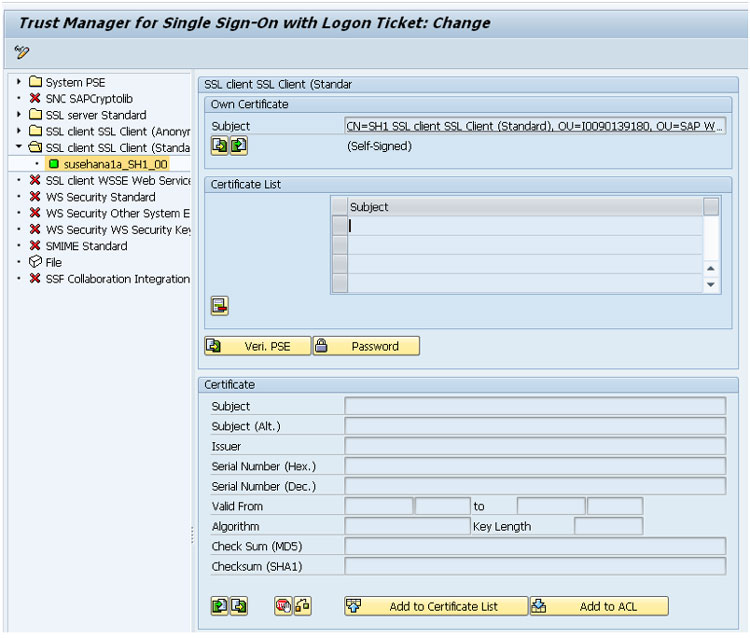Click the Add to Certificate List button
Screen dimensions: 750x638
pyautogui.click(x=436, y=606)
